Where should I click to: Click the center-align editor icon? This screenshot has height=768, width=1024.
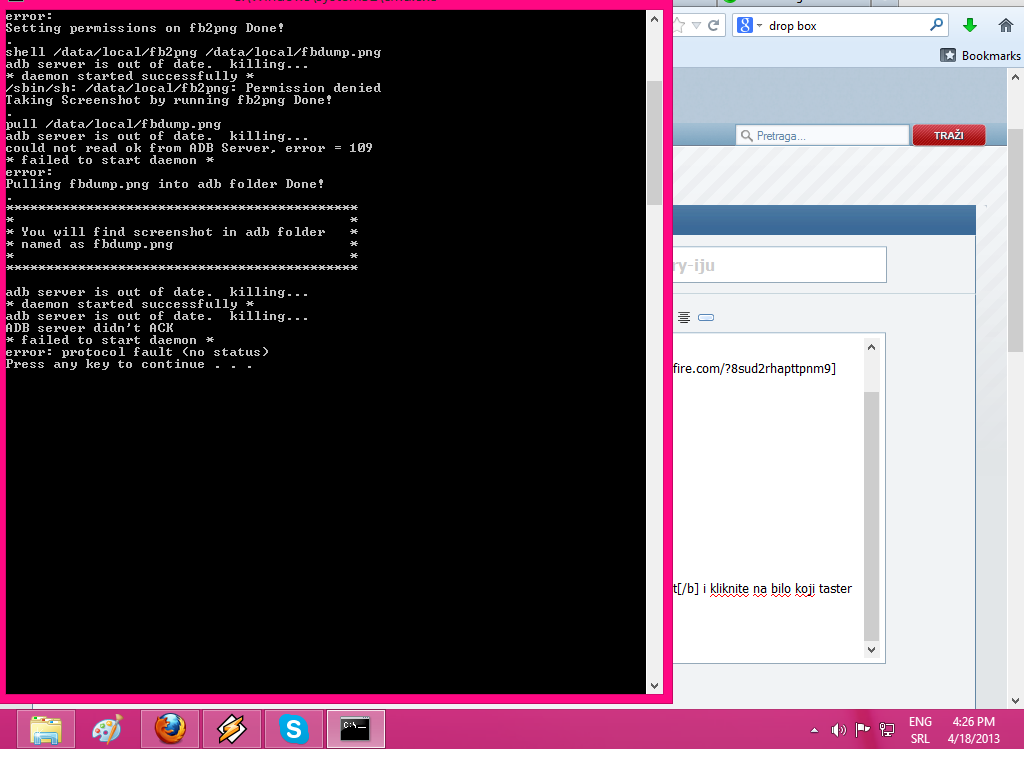pyautogui.click(x=684, y=317)
